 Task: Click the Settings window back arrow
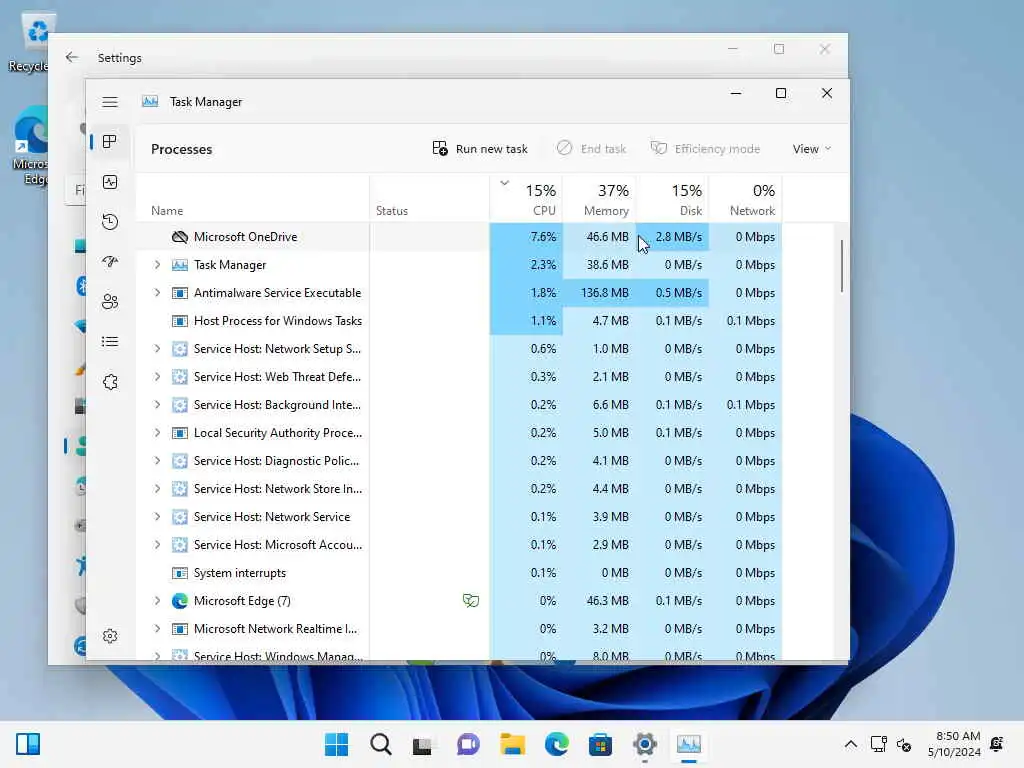[72, 57]
